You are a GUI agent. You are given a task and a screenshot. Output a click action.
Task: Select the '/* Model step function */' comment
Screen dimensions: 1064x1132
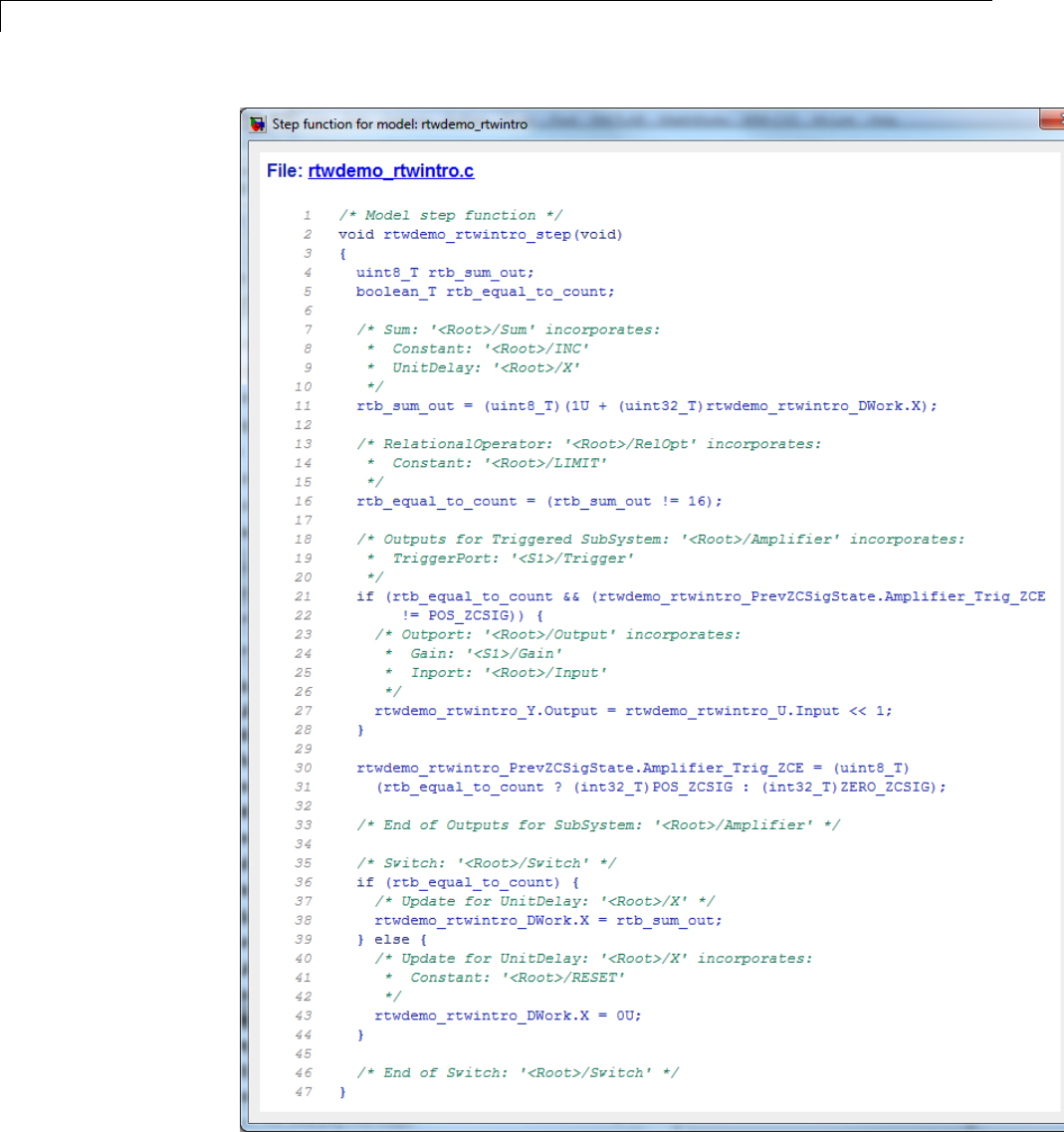click(x=451, y=215)
